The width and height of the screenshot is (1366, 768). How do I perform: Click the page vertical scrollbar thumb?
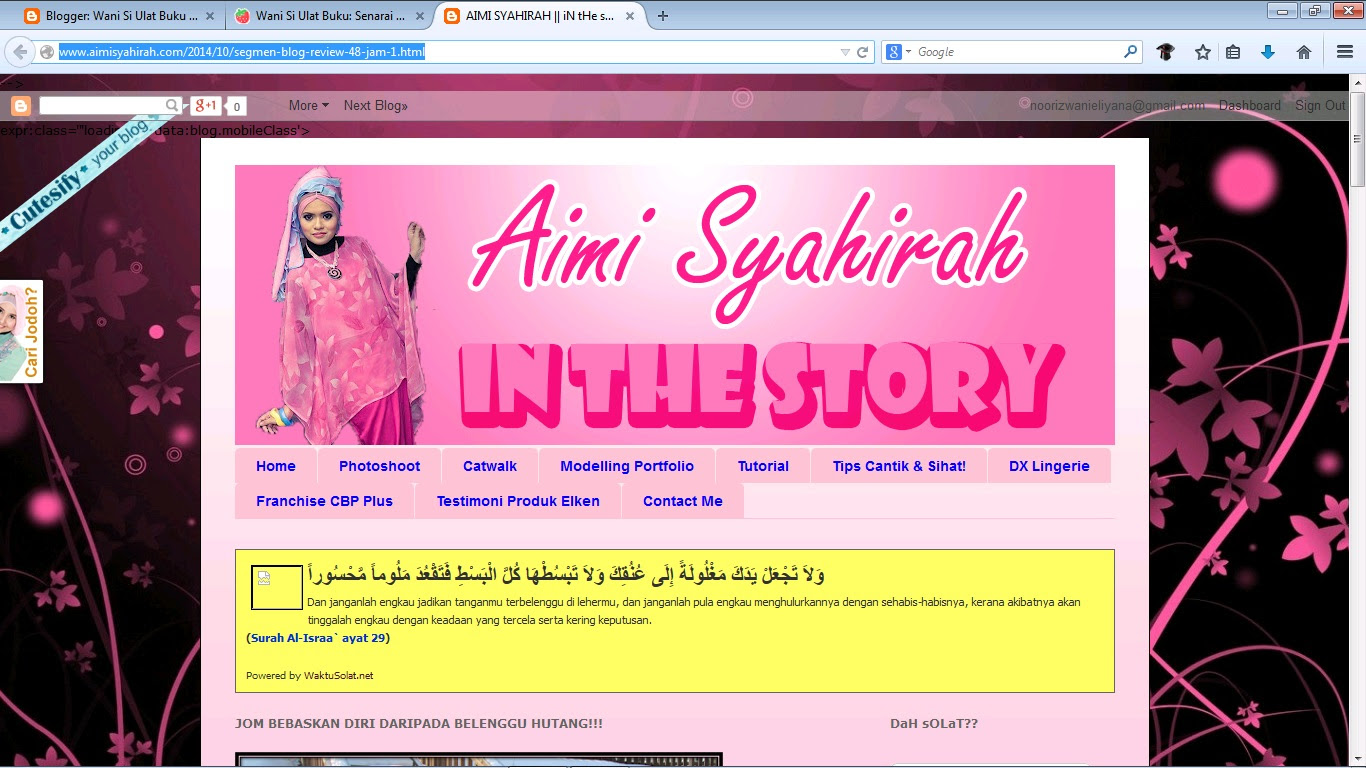coord(1357,139)
